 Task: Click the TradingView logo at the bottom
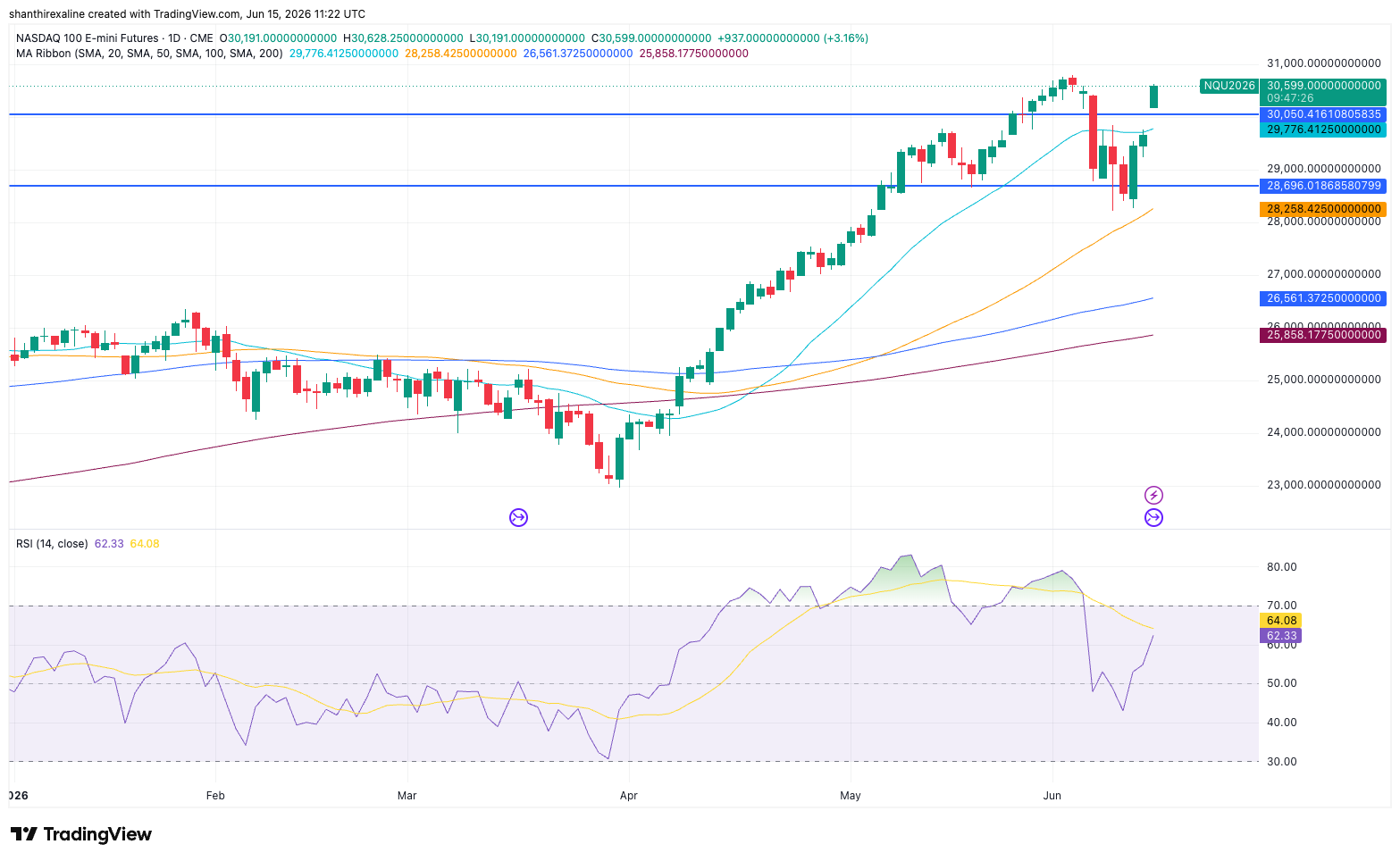[81, 834]
